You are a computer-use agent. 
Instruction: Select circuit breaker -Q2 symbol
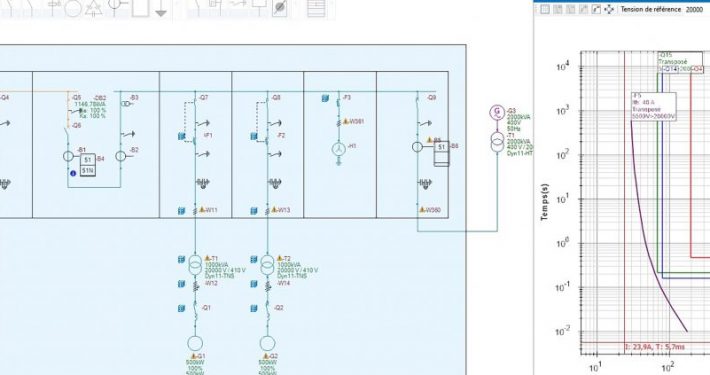click(267, 313)
